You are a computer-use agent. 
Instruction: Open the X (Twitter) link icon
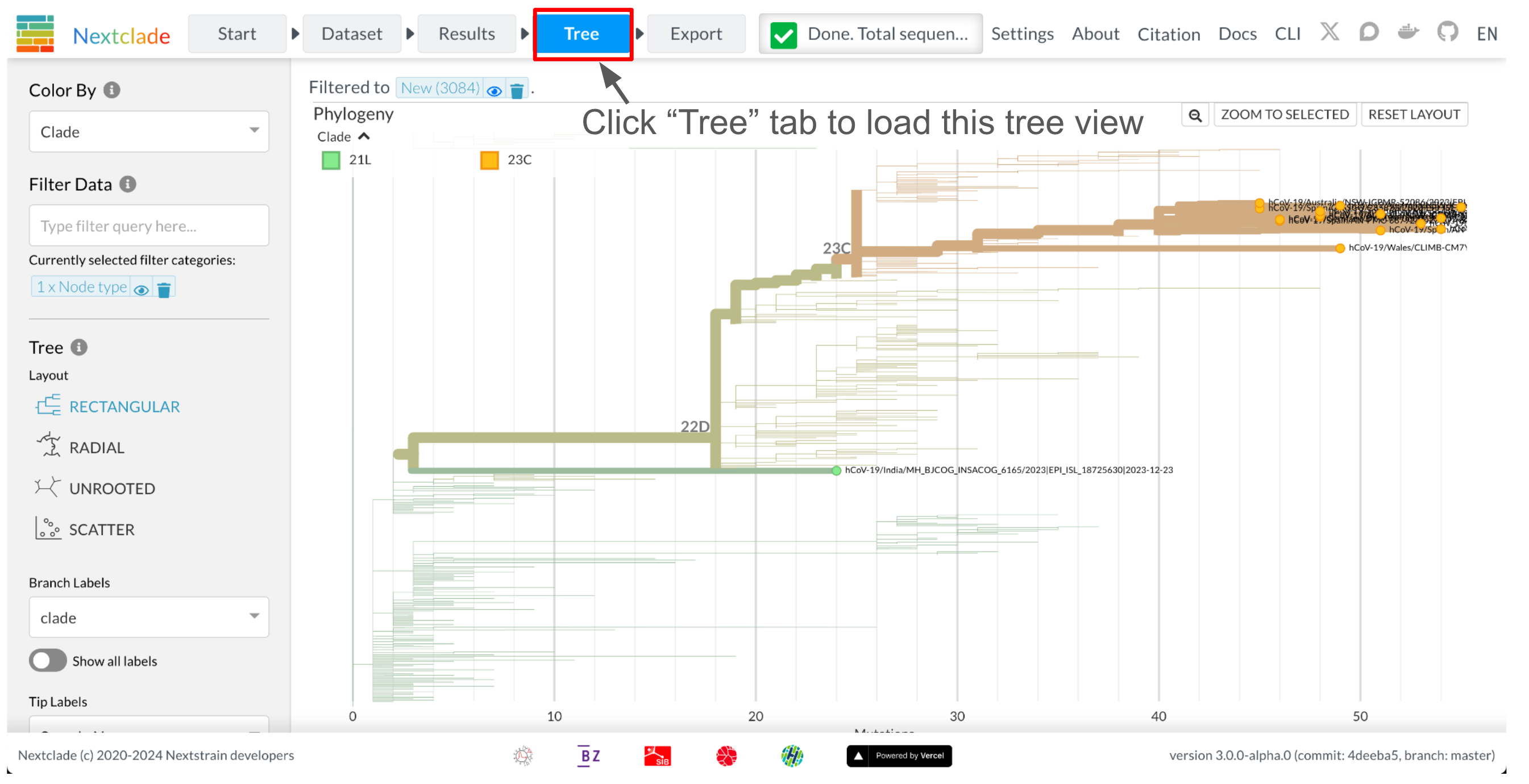1329,32
